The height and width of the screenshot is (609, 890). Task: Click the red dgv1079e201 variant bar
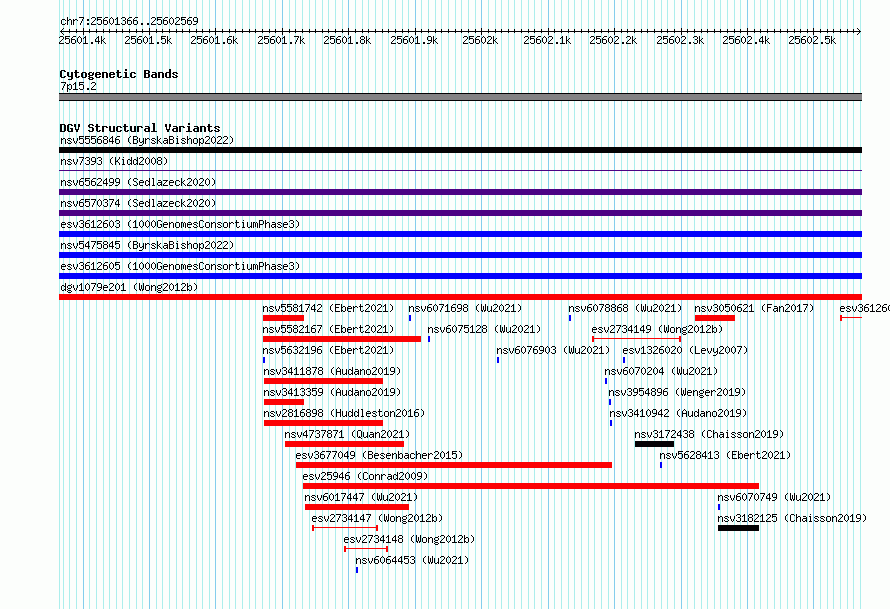coord(460,297)
